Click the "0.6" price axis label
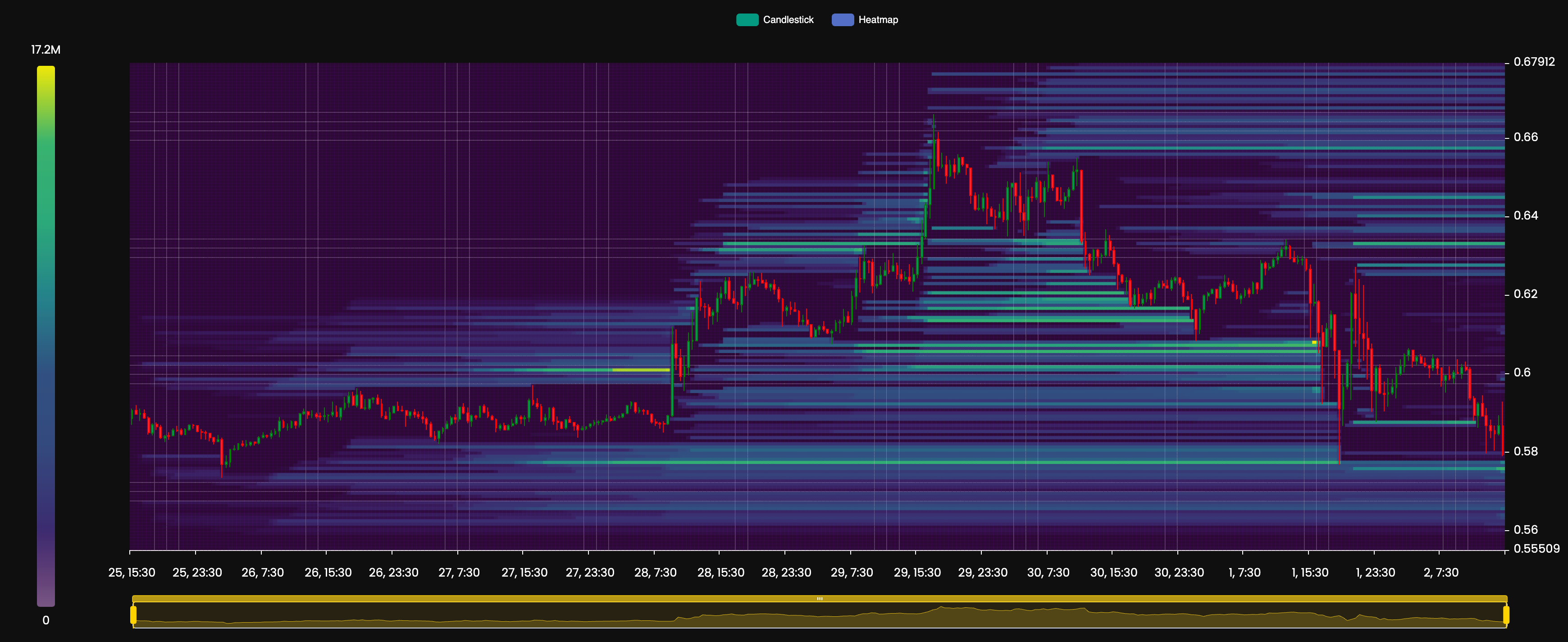 click(1522, 372)
